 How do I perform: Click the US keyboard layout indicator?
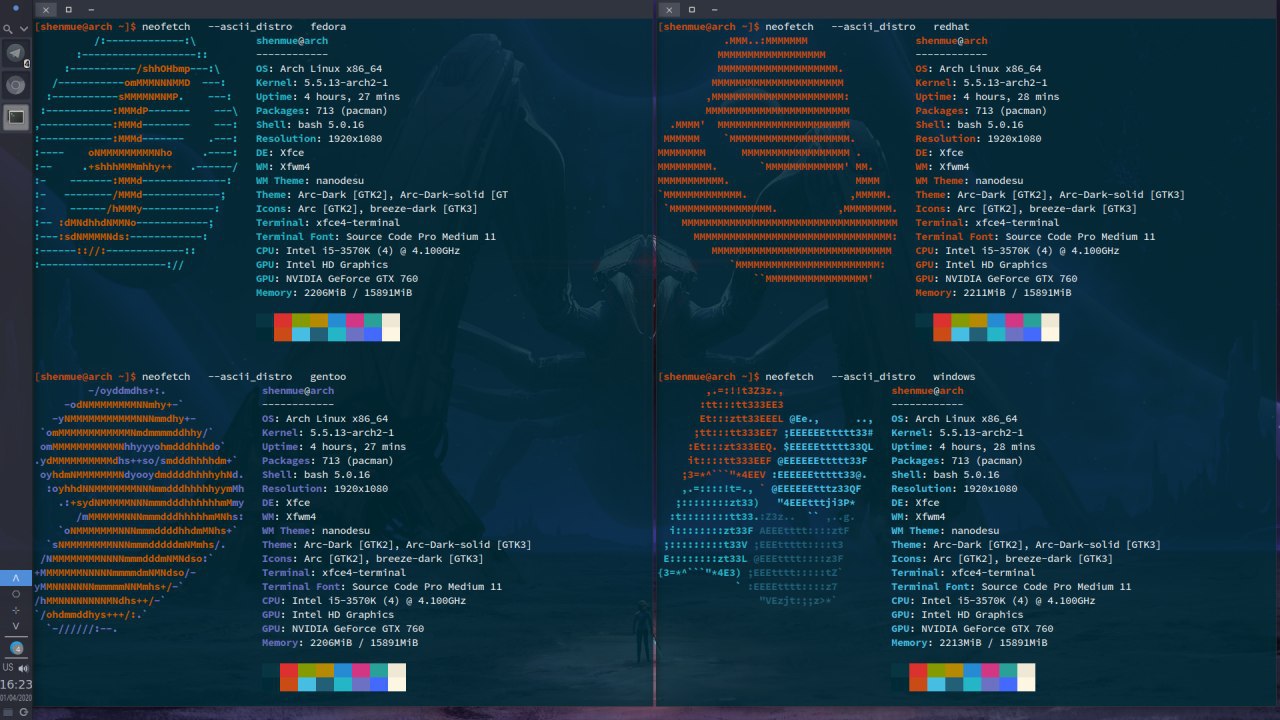click(8, 667)
